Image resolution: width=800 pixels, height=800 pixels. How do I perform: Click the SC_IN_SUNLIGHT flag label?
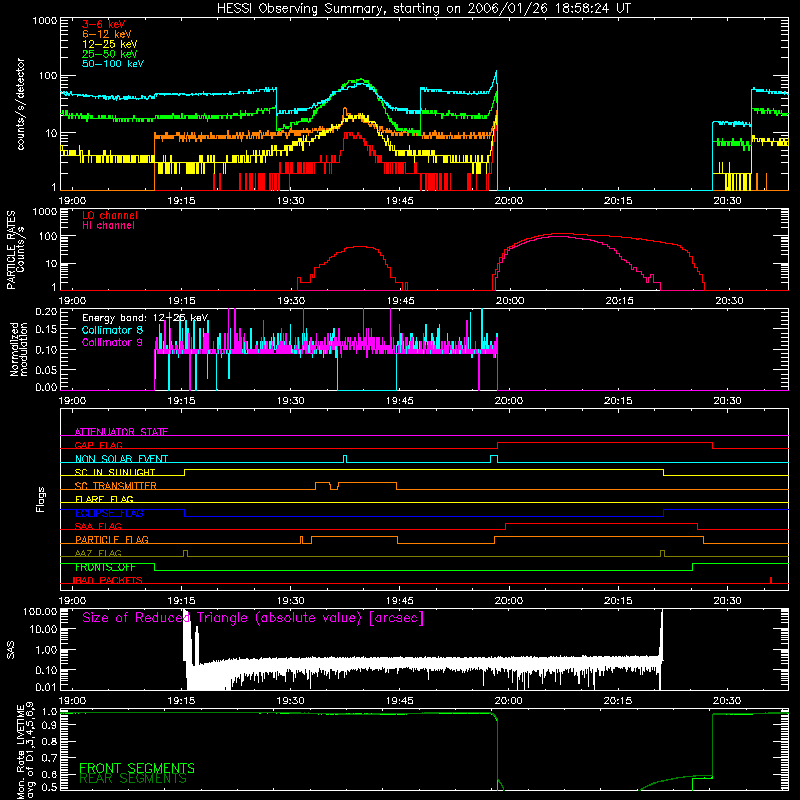115,472
